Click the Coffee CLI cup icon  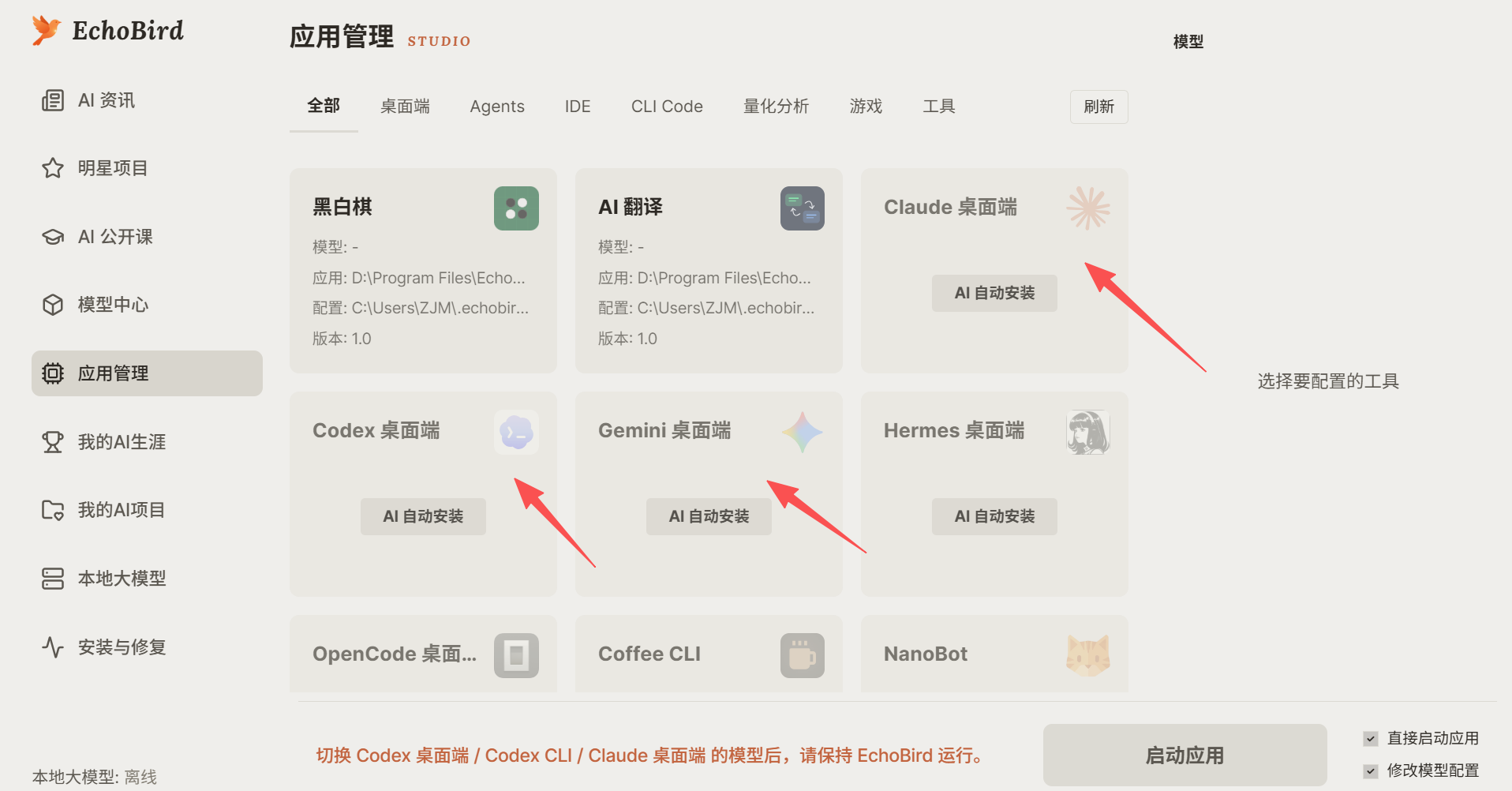point(803,655)
